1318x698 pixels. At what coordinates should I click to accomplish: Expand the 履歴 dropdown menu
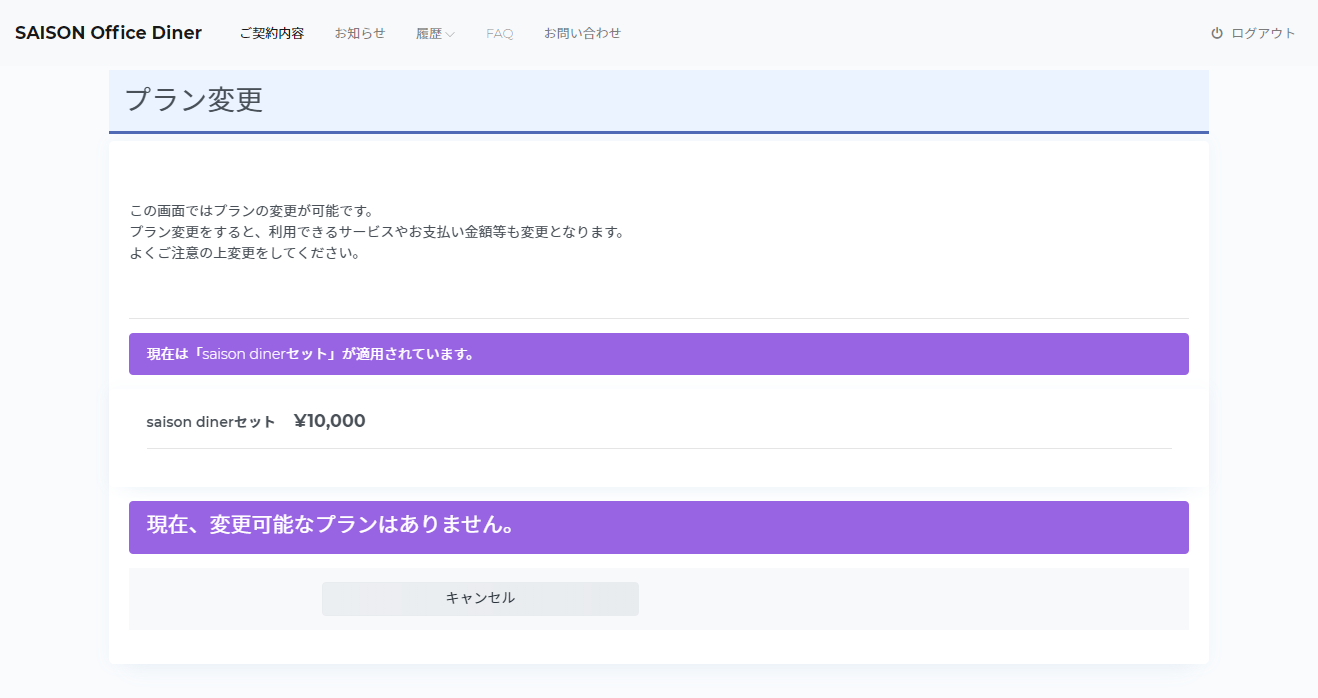click(x=435, y=33)
